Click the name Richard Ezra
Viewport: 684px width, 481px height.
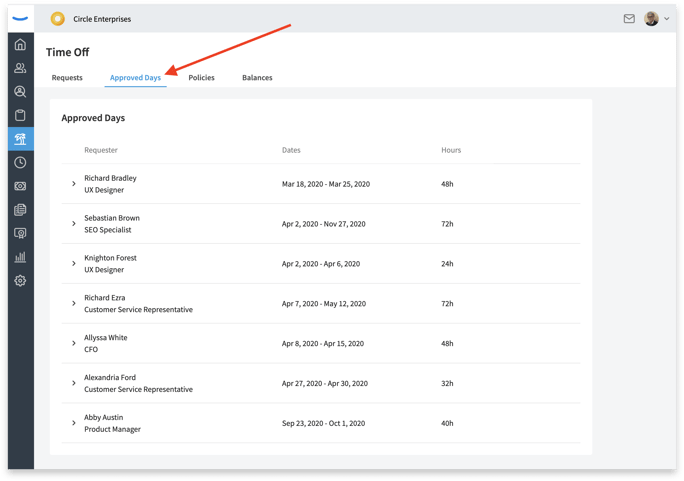(105, 297)
